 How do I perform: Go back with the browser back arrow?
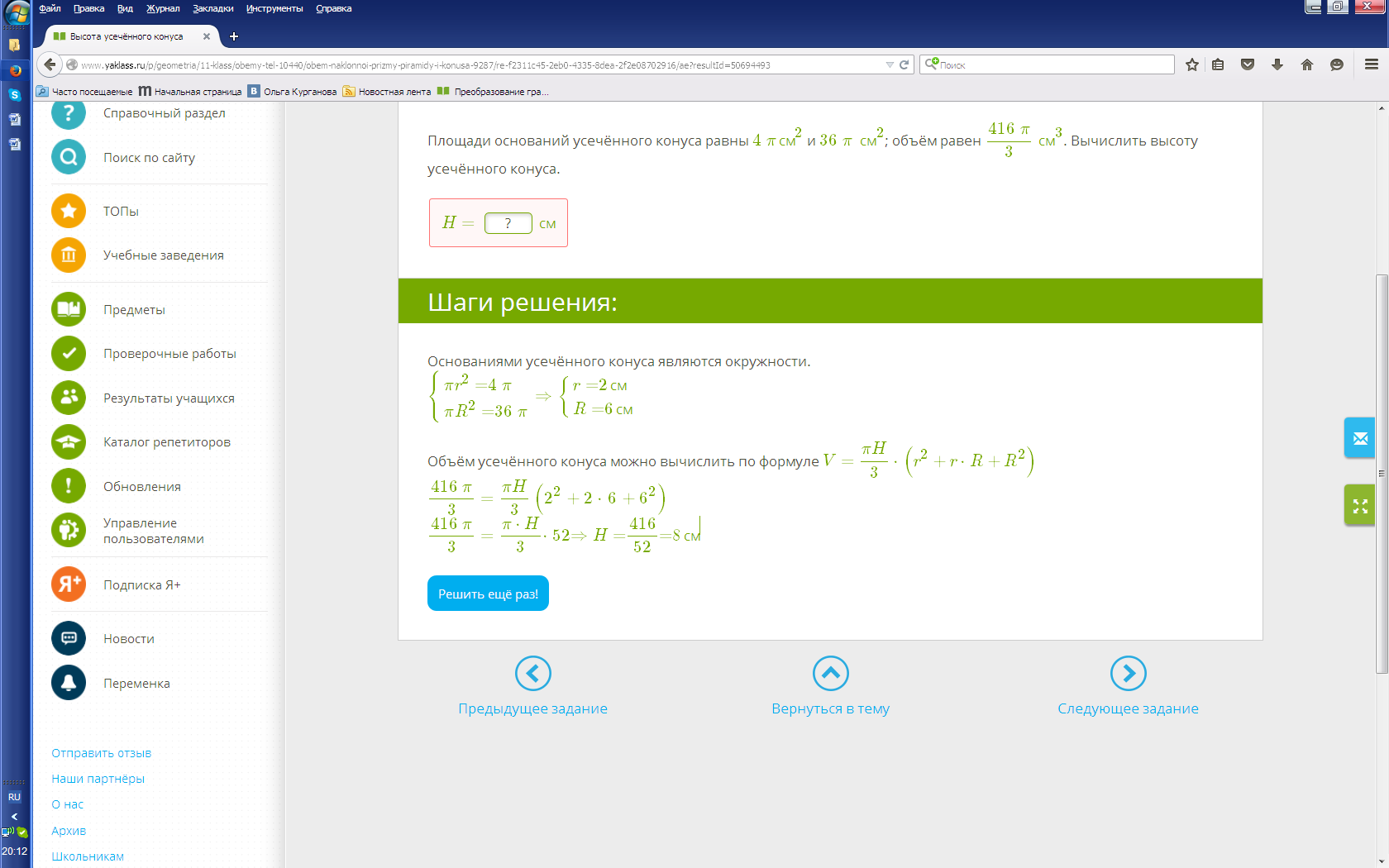pos(50,64)
